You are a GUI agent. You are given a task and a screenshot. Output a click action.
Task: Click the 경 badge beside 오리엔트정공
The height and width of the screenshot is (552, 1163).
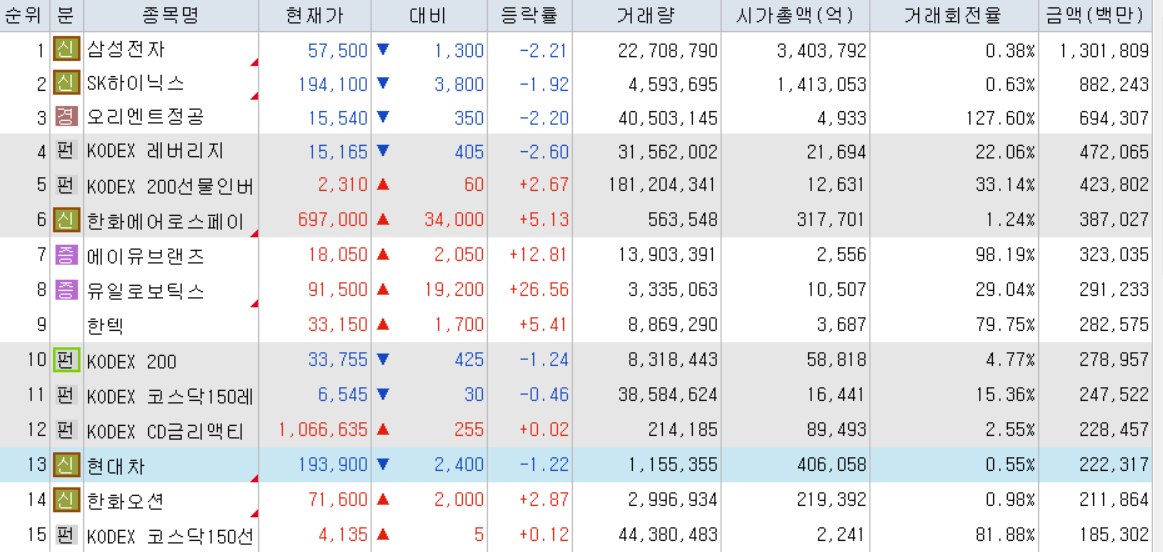pos(67,116)
